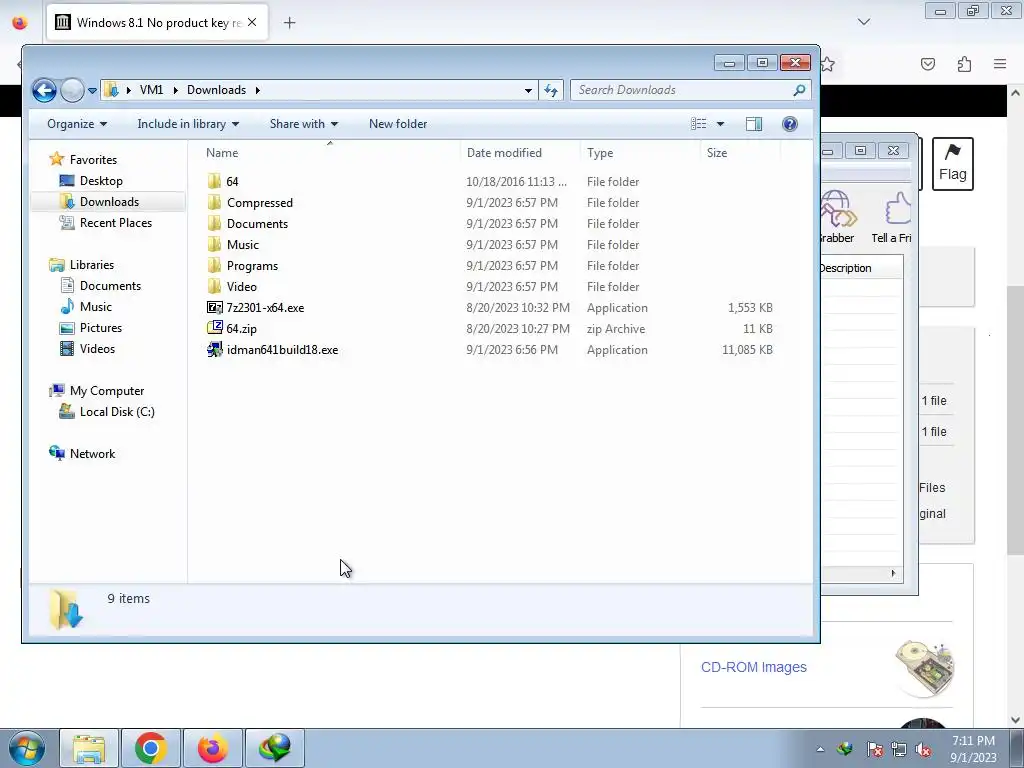
Task: Expand the view options dropdown arrow
Action: pos(720,124)
